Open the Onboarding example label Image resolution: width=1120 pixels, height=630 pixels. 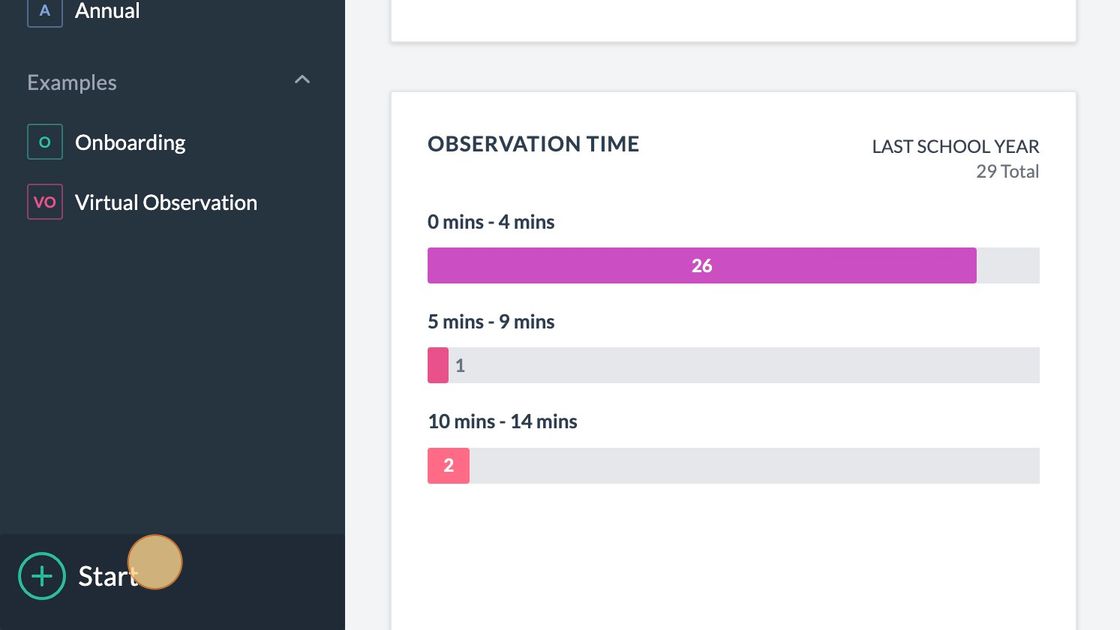point(130,143)
